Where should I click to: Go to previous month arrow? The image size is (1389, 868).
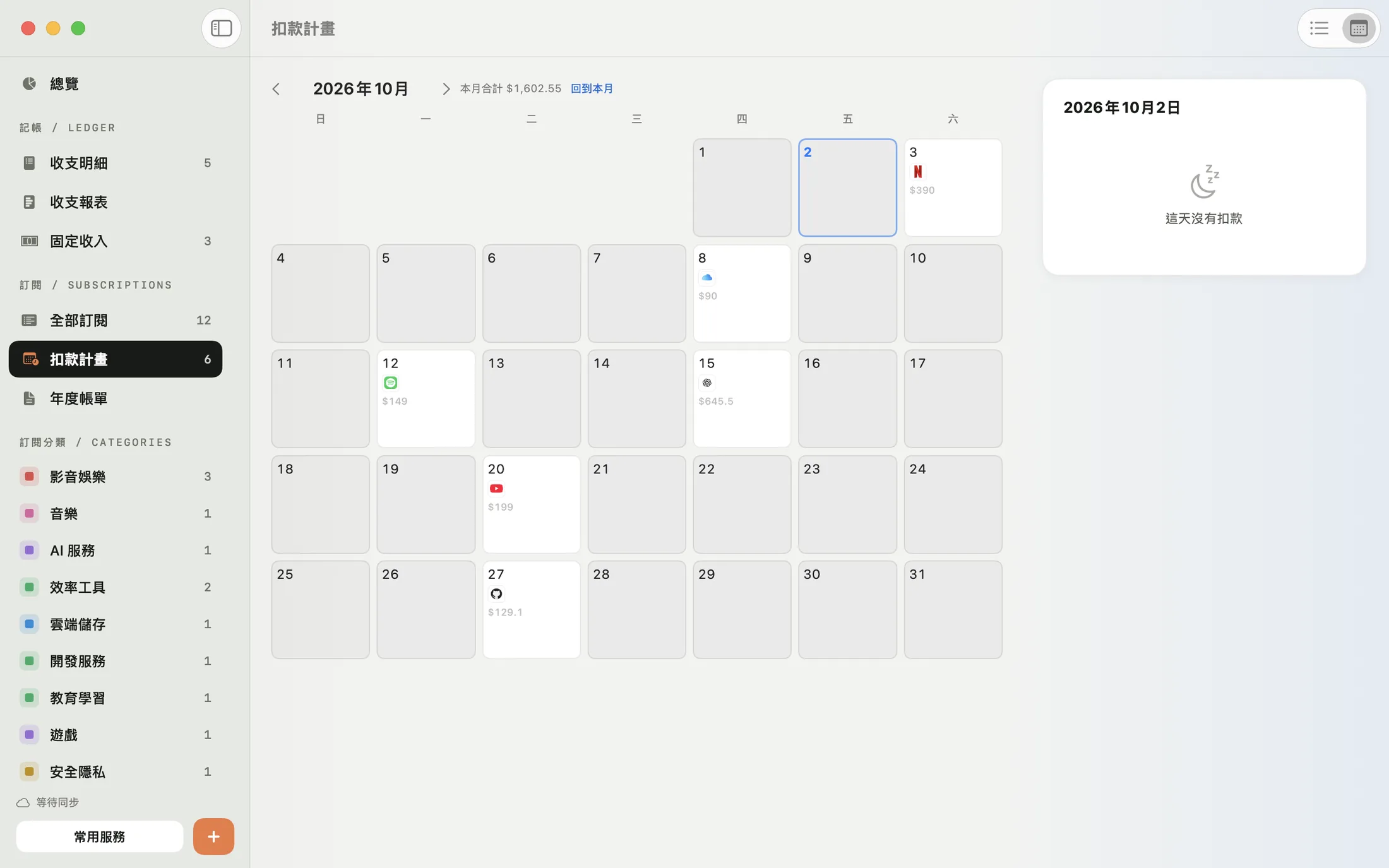point(276,89)
